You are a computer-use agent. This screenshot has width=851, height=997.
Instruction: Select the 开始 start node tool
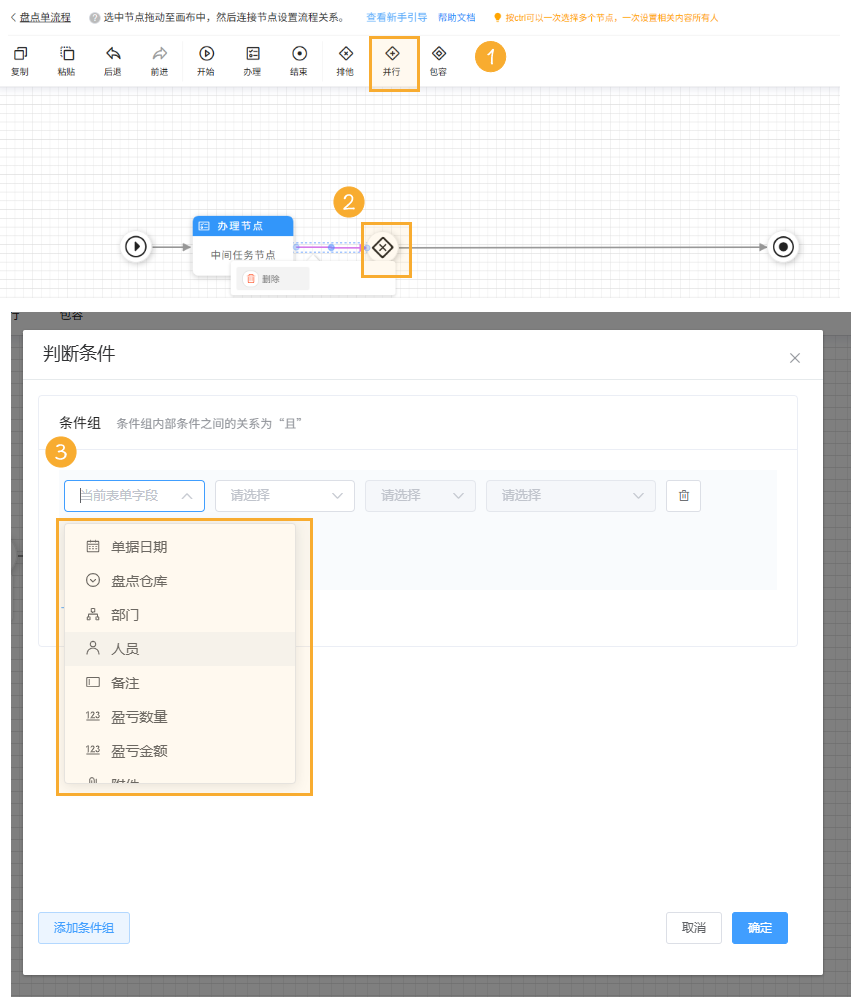coord(205,60)
